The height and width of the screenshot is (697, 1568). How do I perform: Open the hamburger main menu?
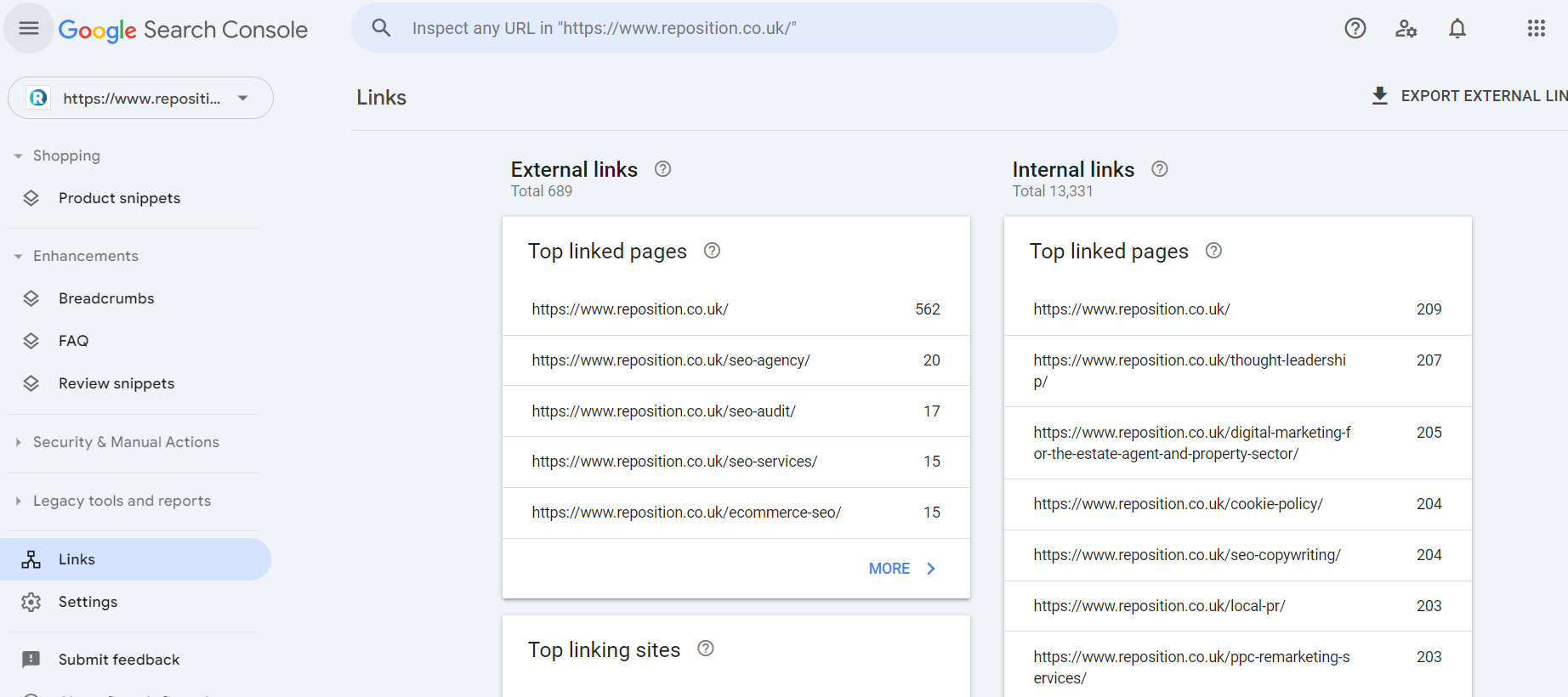click(x=29, y=28)
